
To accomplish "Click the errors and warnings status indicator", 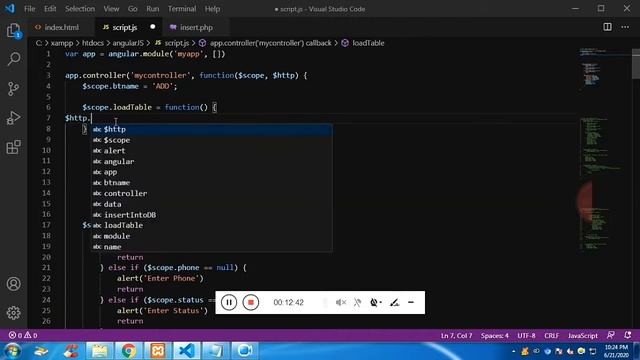I will pyautogui.click(x=23, y=335).
